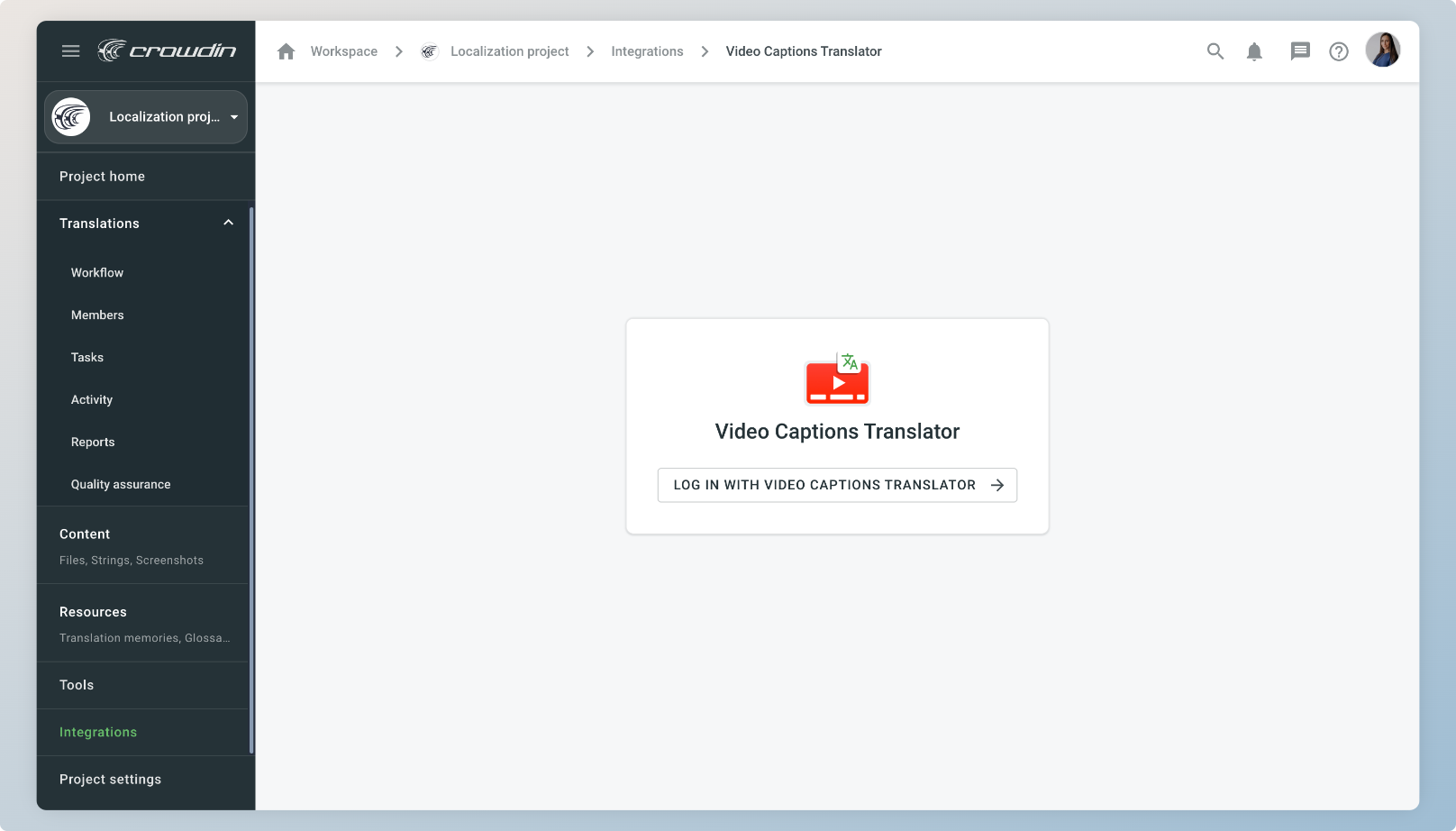Click Integrations breadcrumb link

pyautogui.click(x=647, y=51)
